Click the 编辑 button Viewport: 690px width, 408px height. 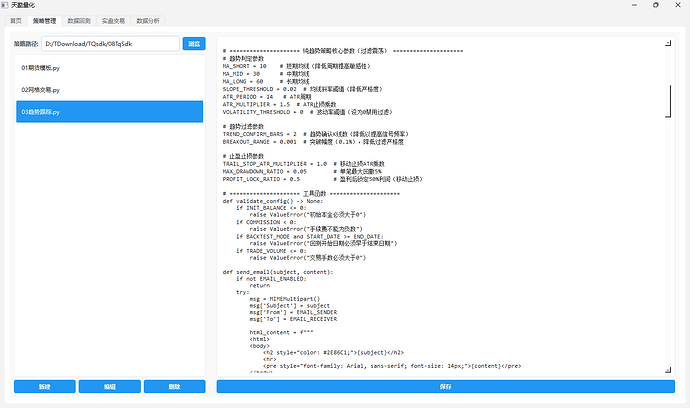pos(109,386)
